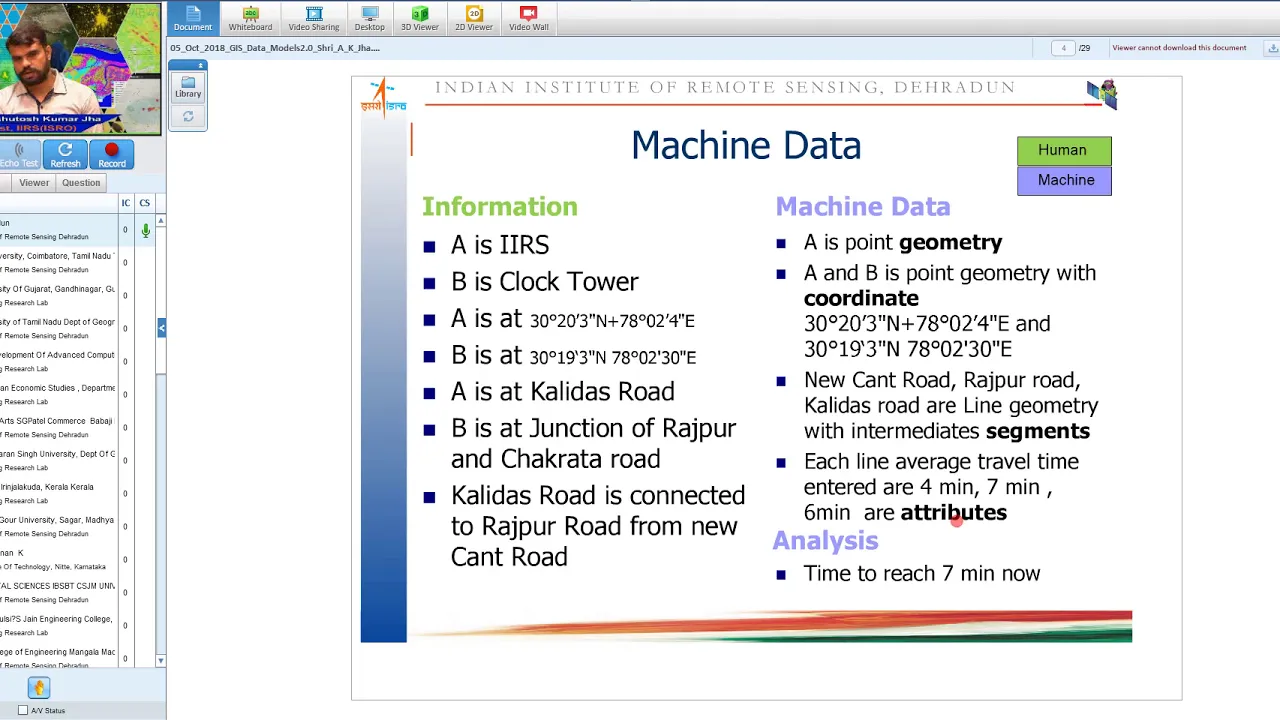Open the 2D Viewer tab
The width and height of the screenshot is (1280, 720).
(x=474, y=18)
